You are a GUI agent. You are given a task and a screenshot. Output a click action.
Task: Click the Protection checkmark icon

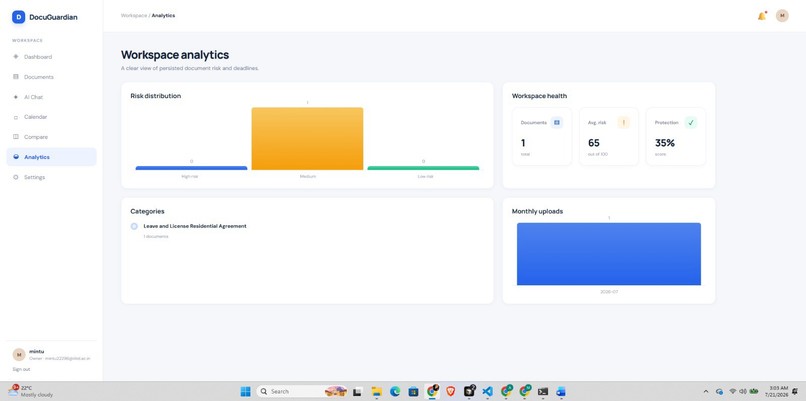691,122
